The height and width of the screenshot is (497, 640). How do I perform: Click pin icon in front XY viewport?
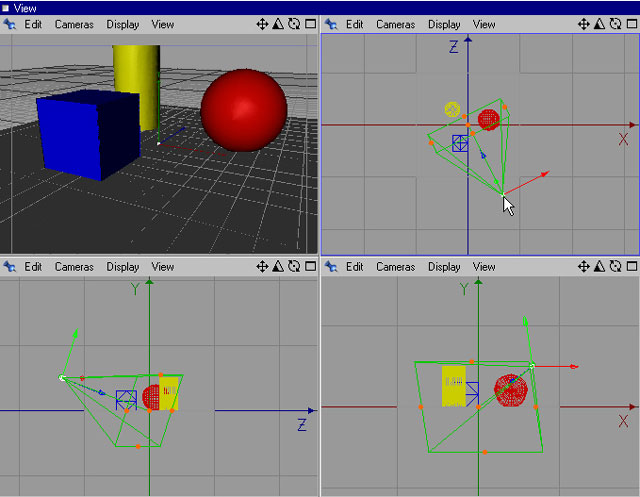pos(331,267)
